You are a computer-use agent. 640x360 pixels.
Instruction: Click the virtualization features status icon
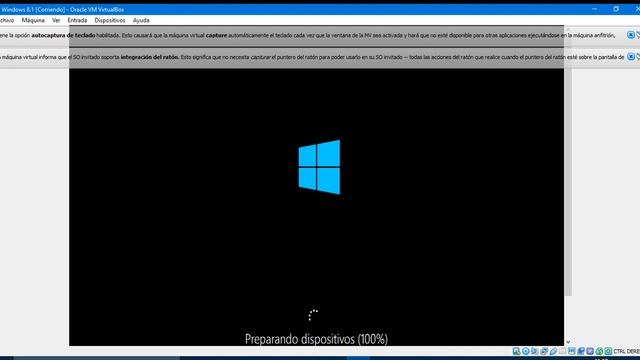[x=590, y=351]
